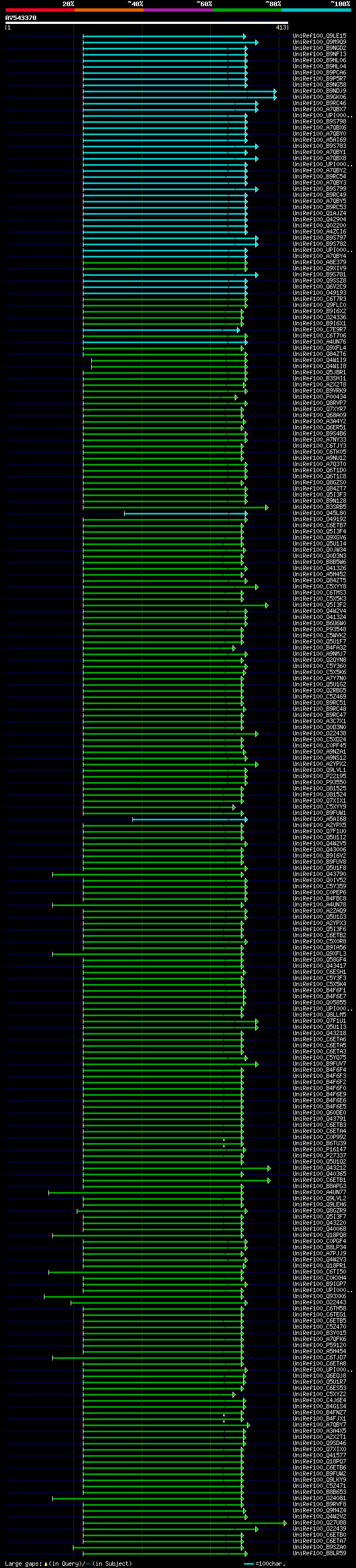Viewport: 356px width, 1568px height.
Task: Click the UniRef100_A5AI69 entry
Action: click(319, 140)
